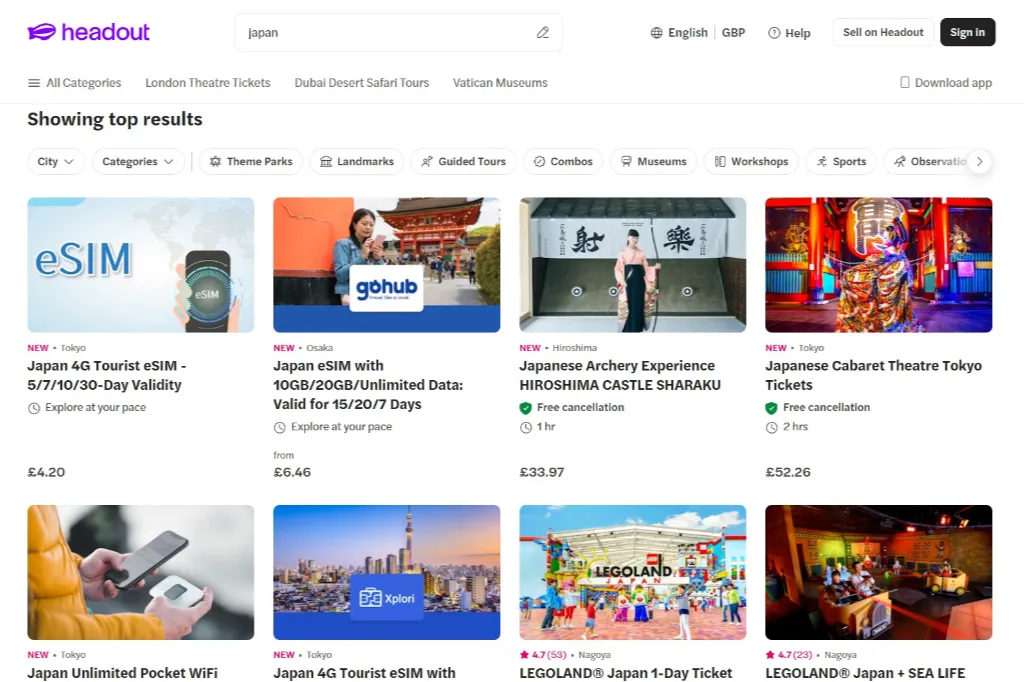Open the City filter dropdown
This screenshot has height=682, width=1024.
tap(56, 161)
